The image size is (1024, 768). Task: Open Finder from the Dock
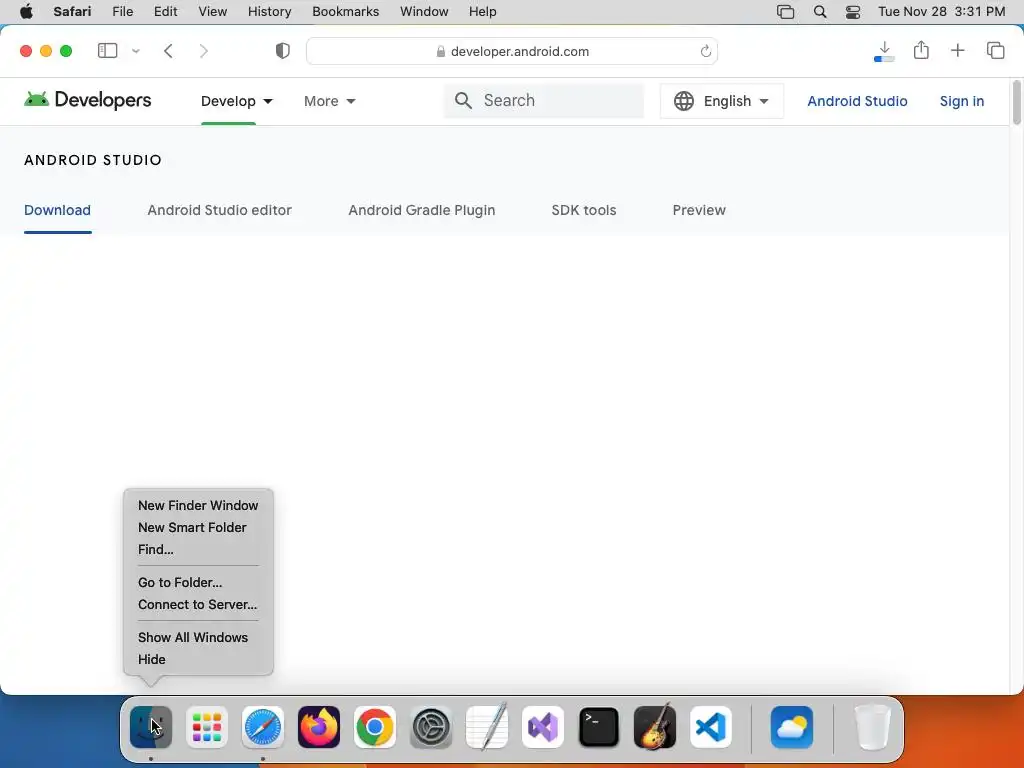coord(151,727)
